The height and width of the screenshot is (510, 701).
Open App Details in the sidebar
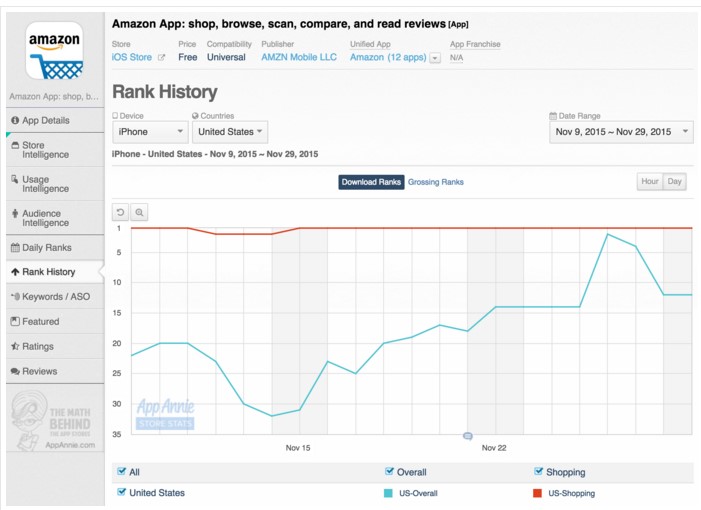pos(55,120)
